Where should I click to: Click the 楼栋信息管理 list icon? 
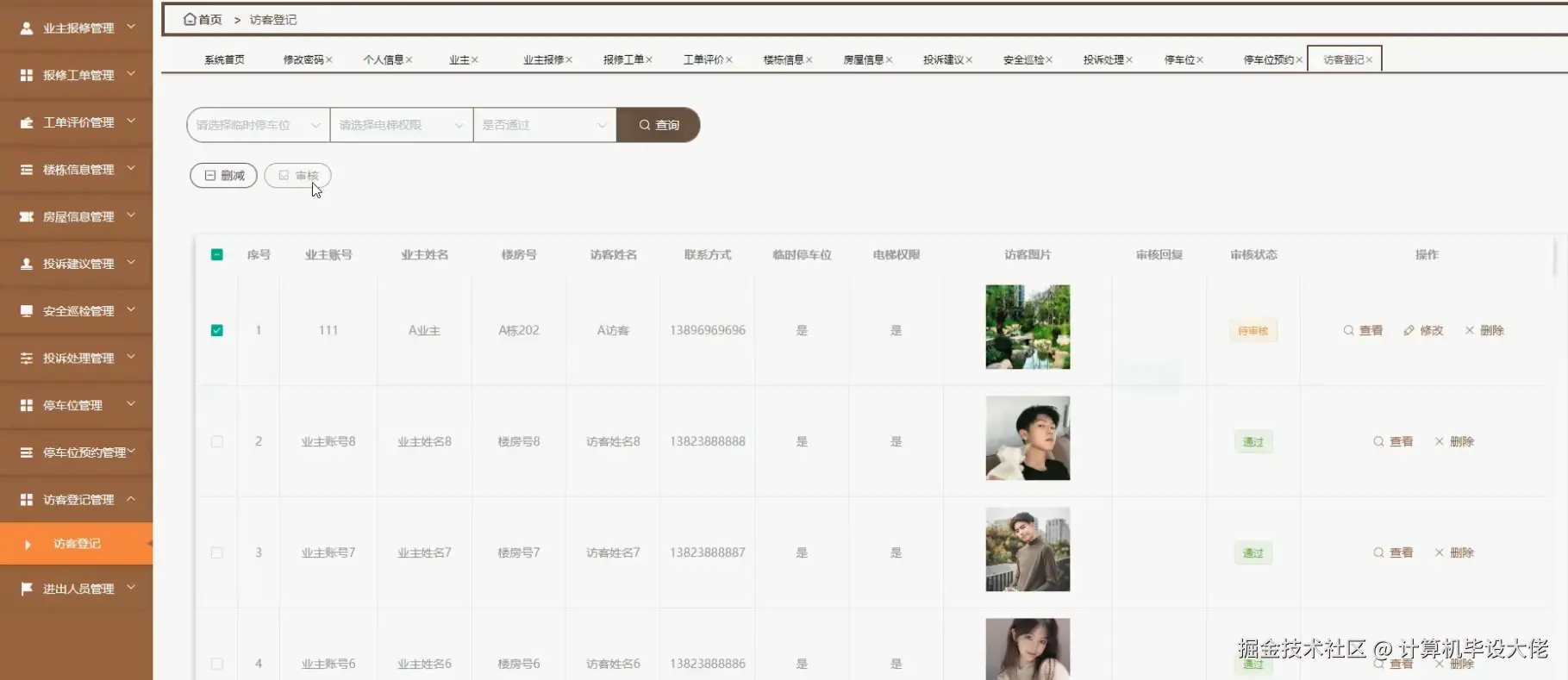click(x=27, y=170)
